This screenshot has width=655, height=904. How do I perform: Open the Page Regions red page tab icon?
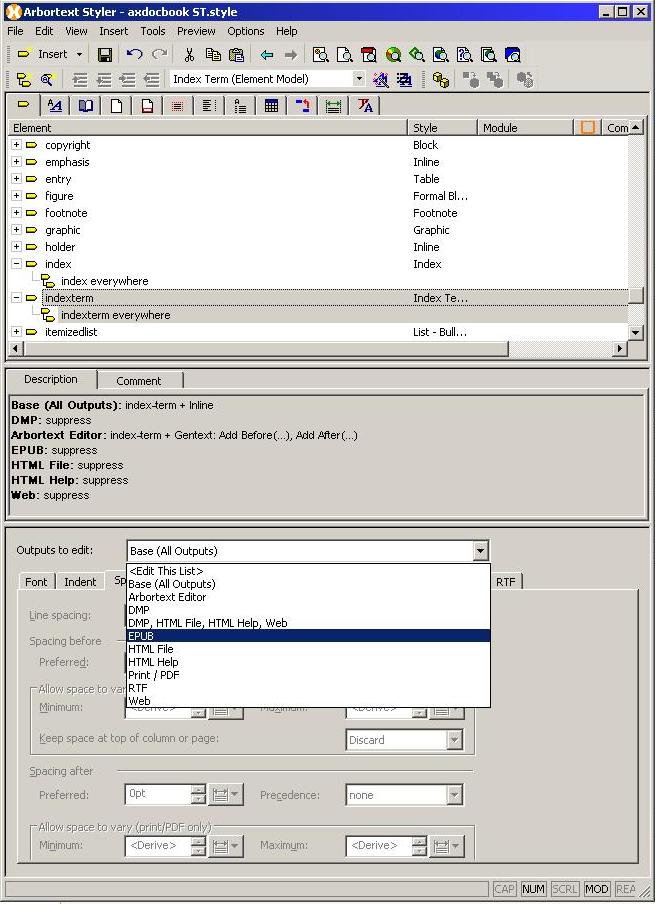coord(148,106)
